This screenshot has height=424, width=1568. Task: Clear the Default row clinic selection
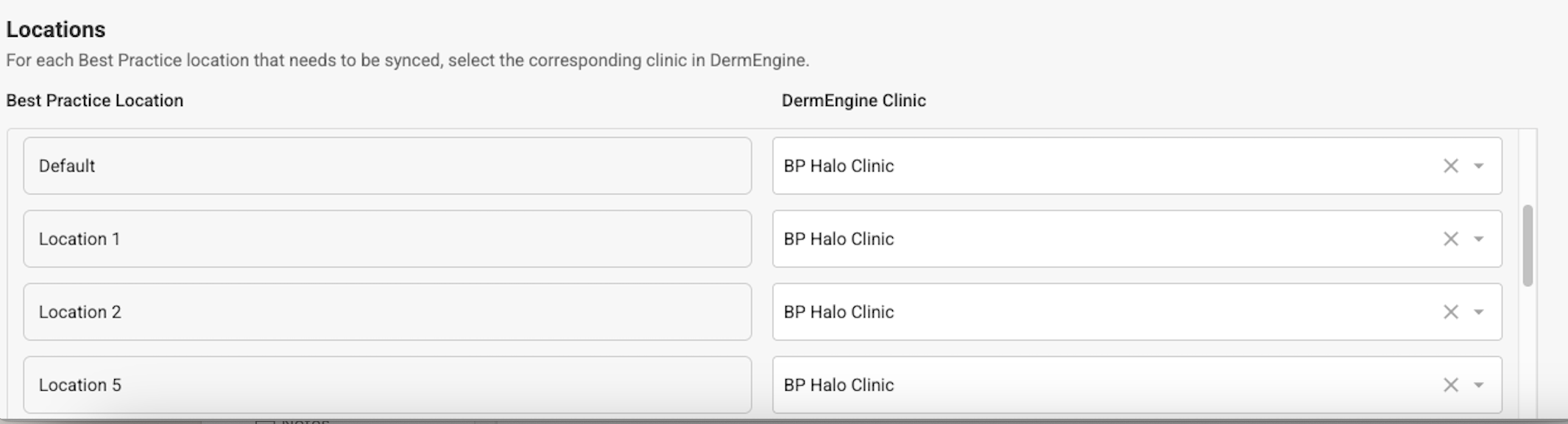(1450, 166)
